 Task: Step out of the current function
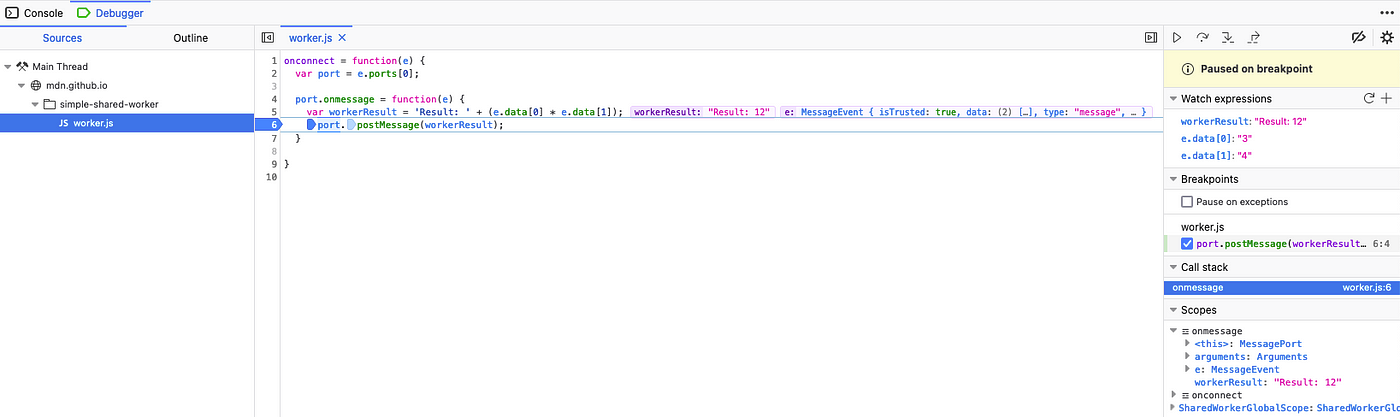tap(1254, 37)
